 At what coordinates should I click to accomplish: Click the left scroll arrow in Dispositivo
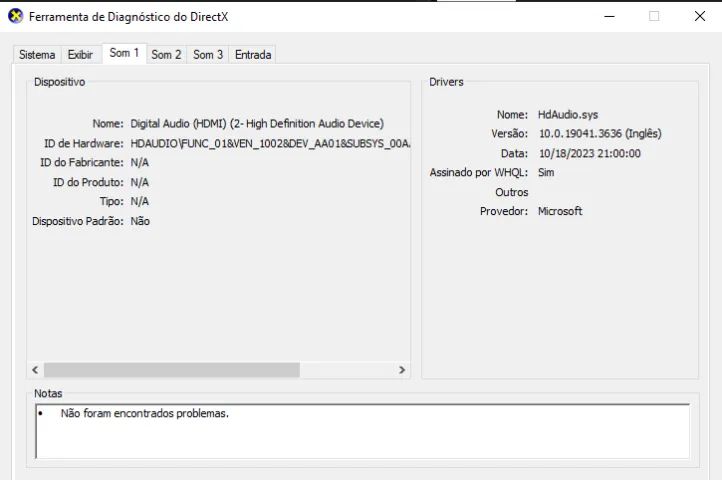click(35, 369)
